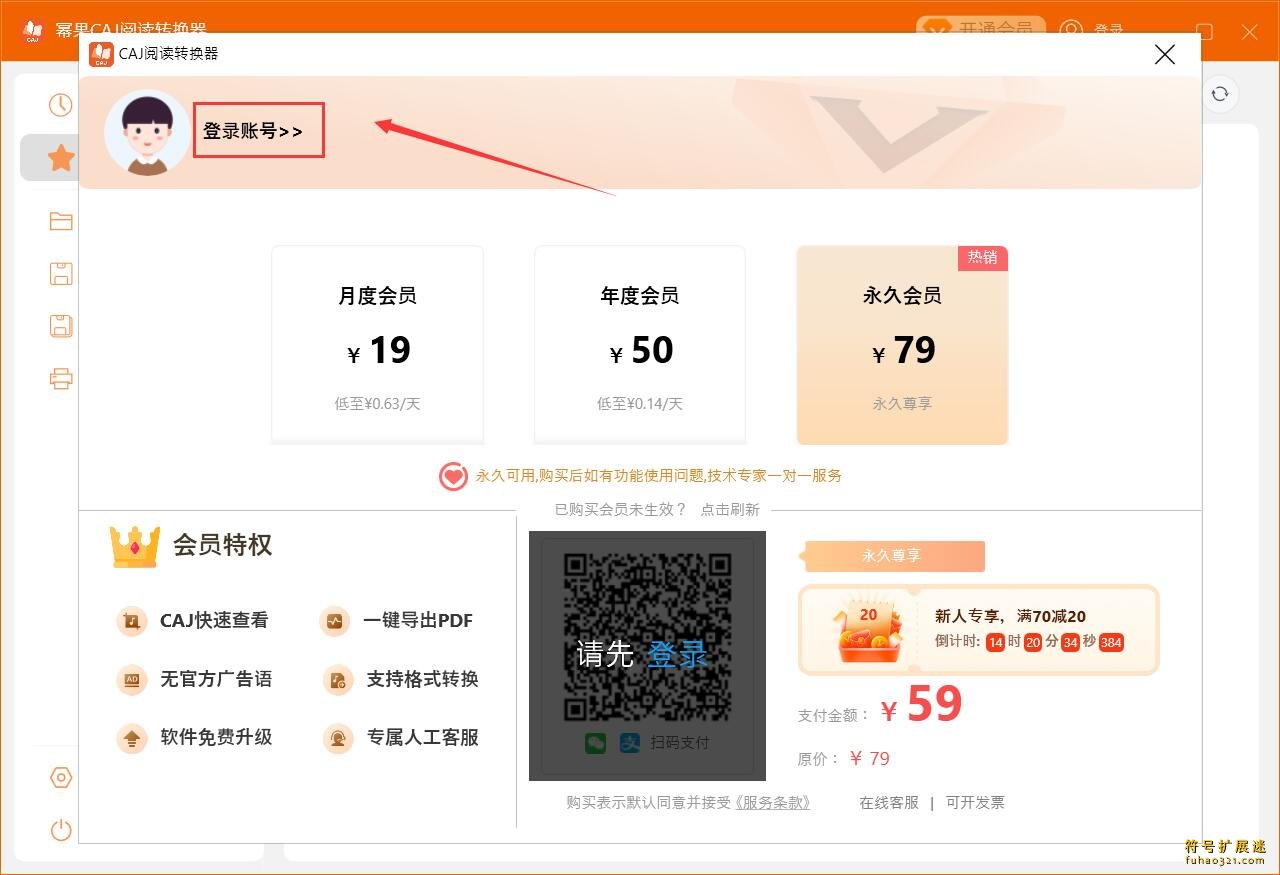Select the 月度会员 ¥19 plan card

click(377, 345)
